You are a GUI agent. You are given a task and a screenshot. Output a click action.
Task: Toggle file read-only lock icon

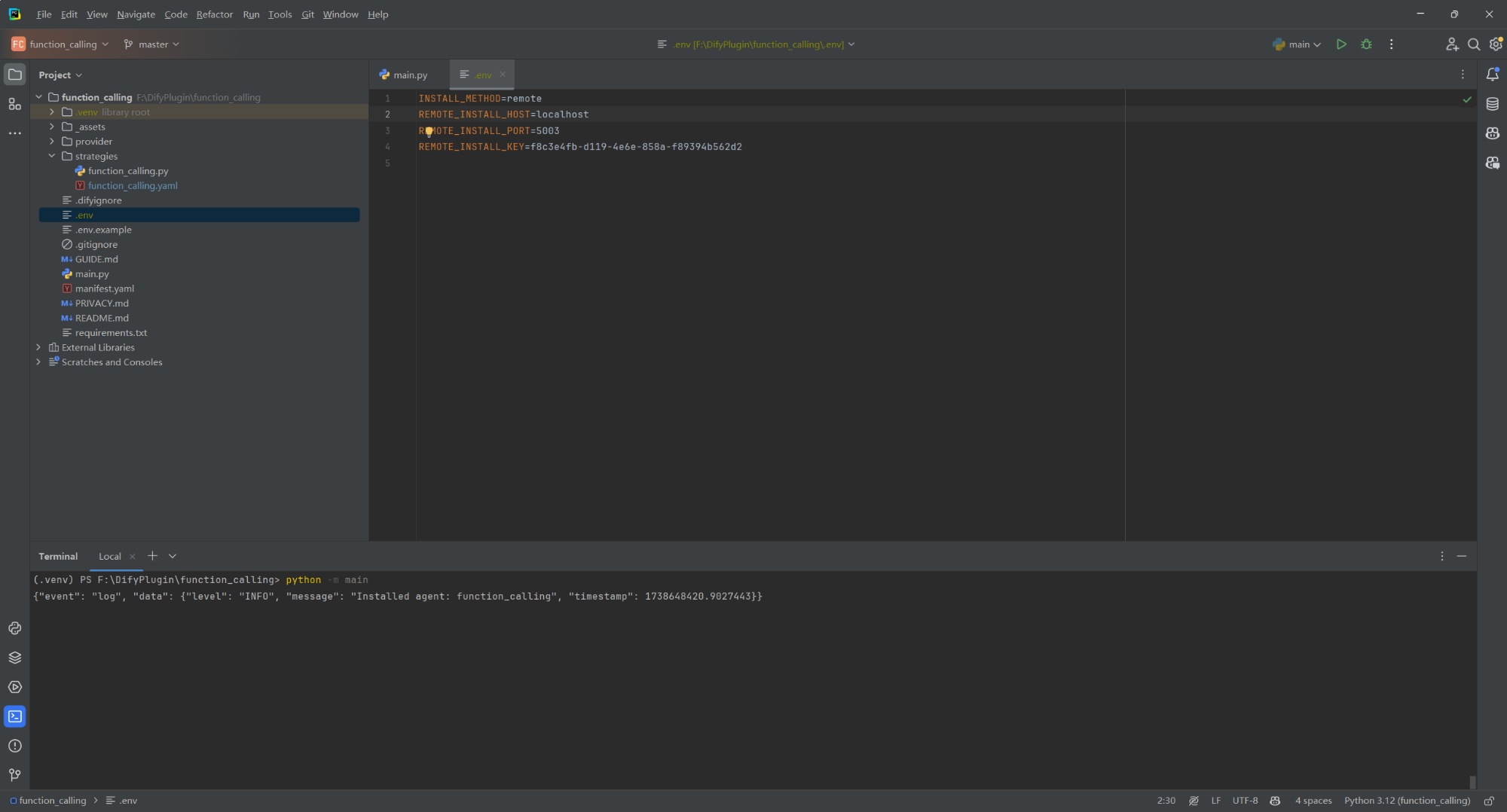point(1489,801)
